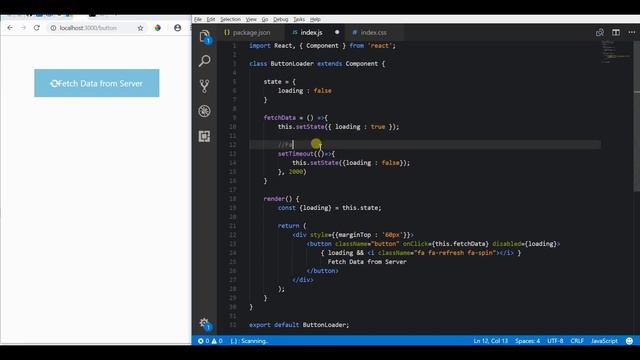Change line endings via CRLF
This screenshot has width=640, height=360.
tap(577, 341)
